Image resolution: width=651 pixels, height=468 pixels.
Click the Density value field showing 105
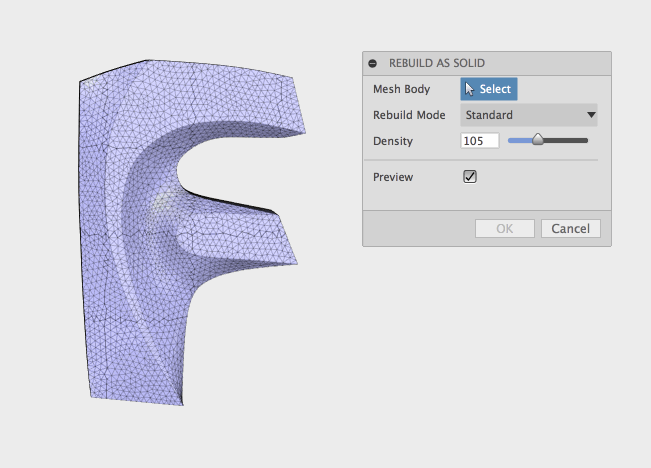480,141
